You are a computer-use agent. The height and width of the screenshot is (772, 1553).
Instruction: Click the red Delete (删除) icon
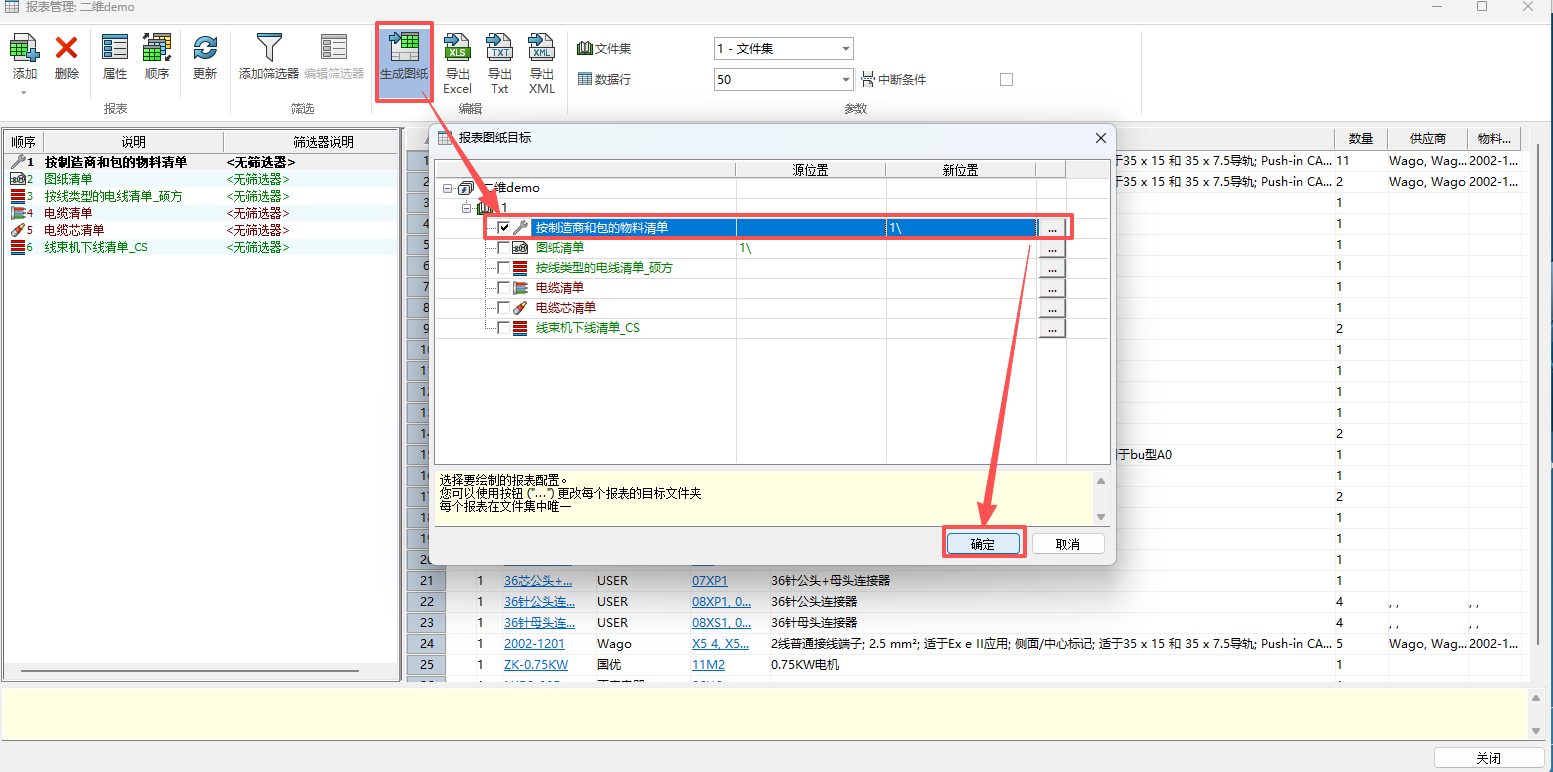click(66, 48)
